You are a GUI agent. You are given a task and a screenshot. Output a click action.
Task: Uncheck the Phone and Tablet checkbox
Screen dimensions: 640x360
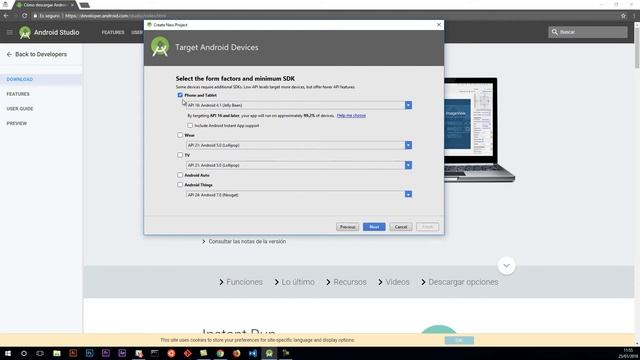(180, 95)
